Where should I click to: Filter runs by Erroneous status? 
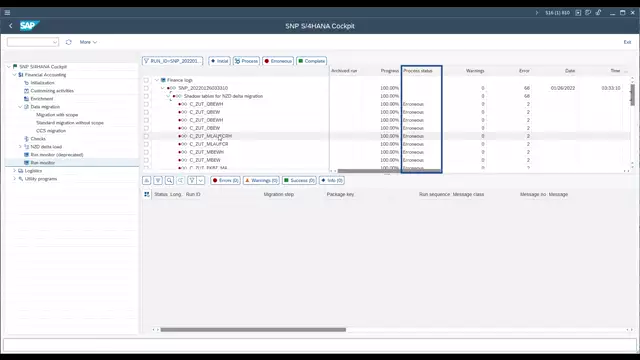coord(278,61)
